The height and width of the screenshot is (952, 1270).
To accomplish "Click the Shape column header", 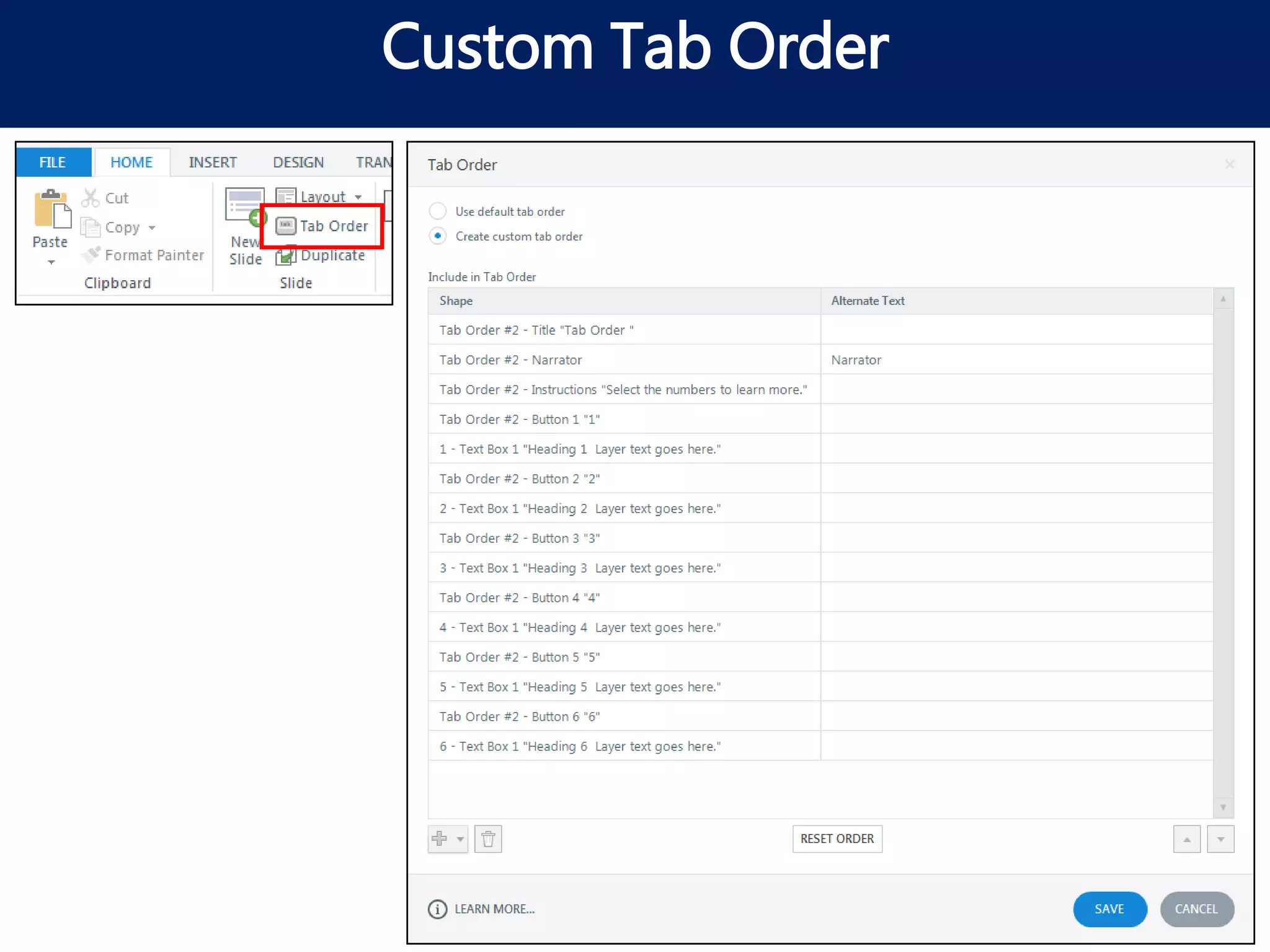I will 624,301.
